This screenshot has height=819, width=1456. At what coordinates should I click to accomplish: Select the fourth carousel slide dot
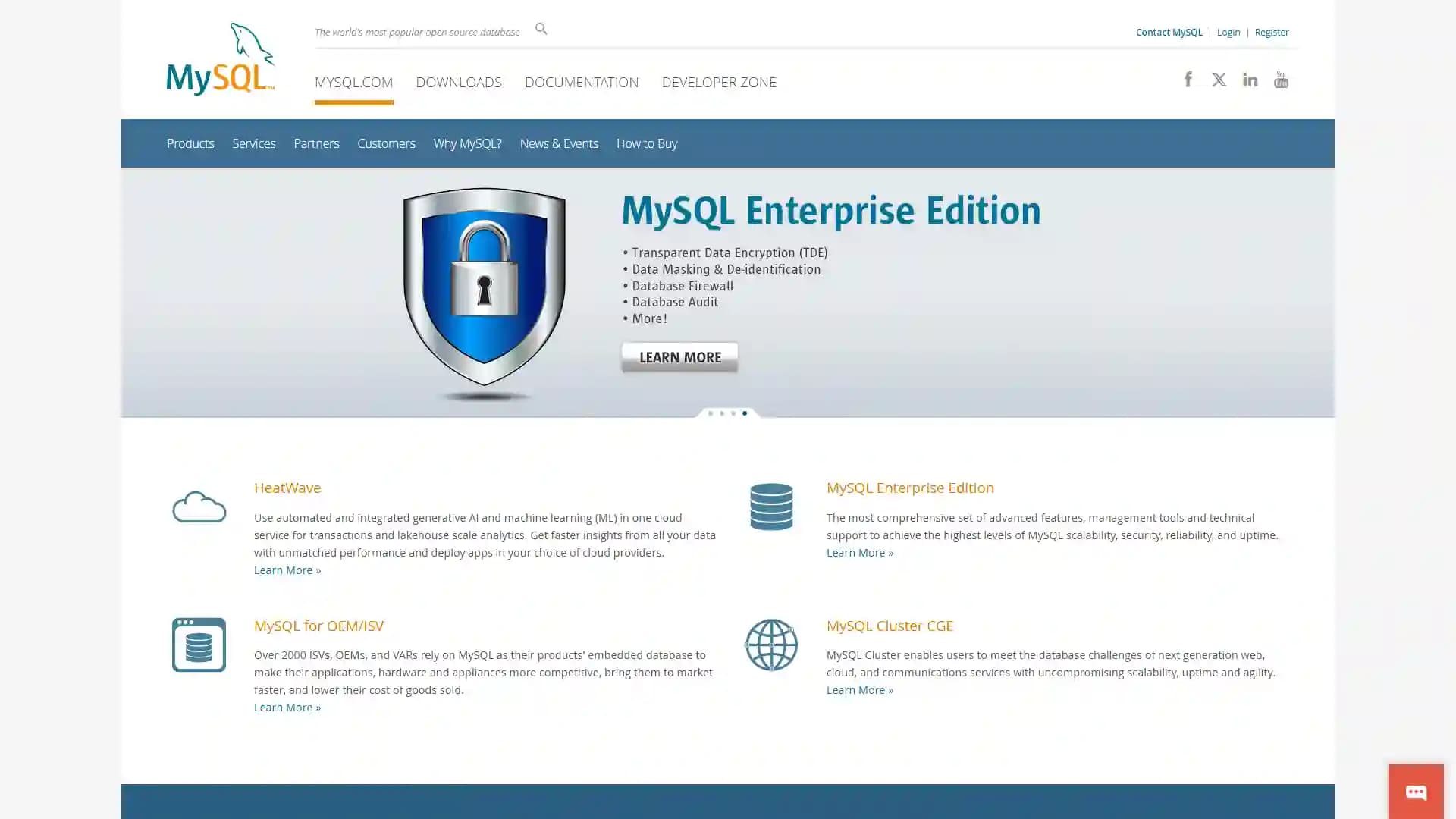click(x=744, y=413)
